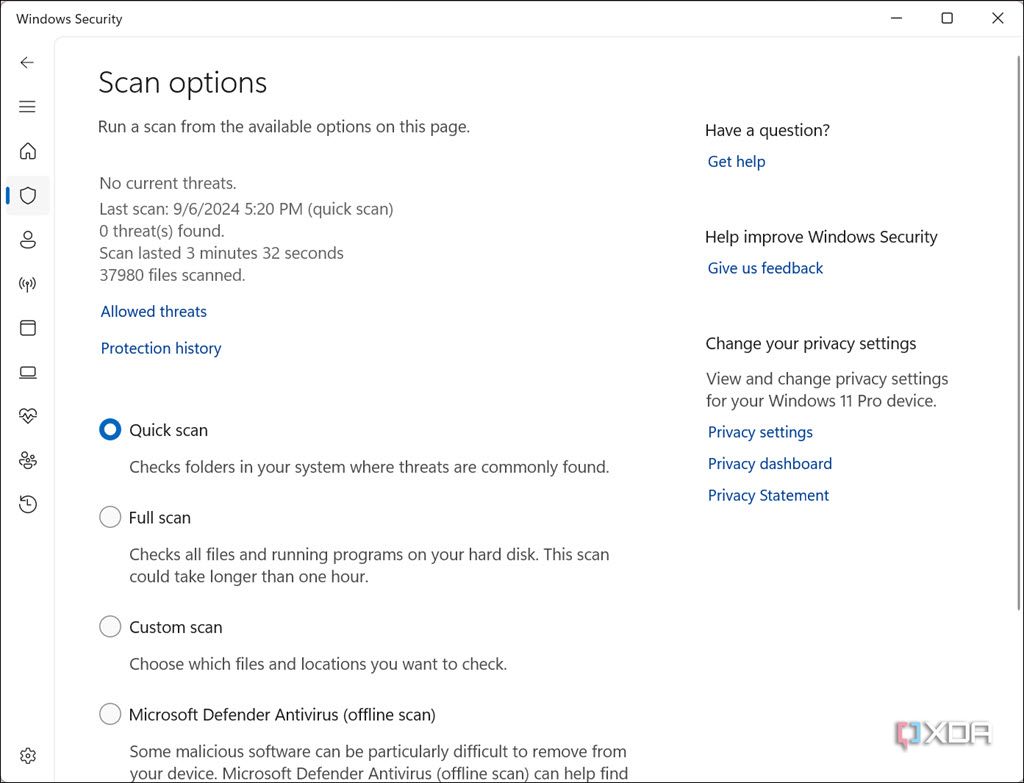Maximize the Windows Security window
Screen dimensions: 1024x783
pyautogui.click(x=947, y=18)
